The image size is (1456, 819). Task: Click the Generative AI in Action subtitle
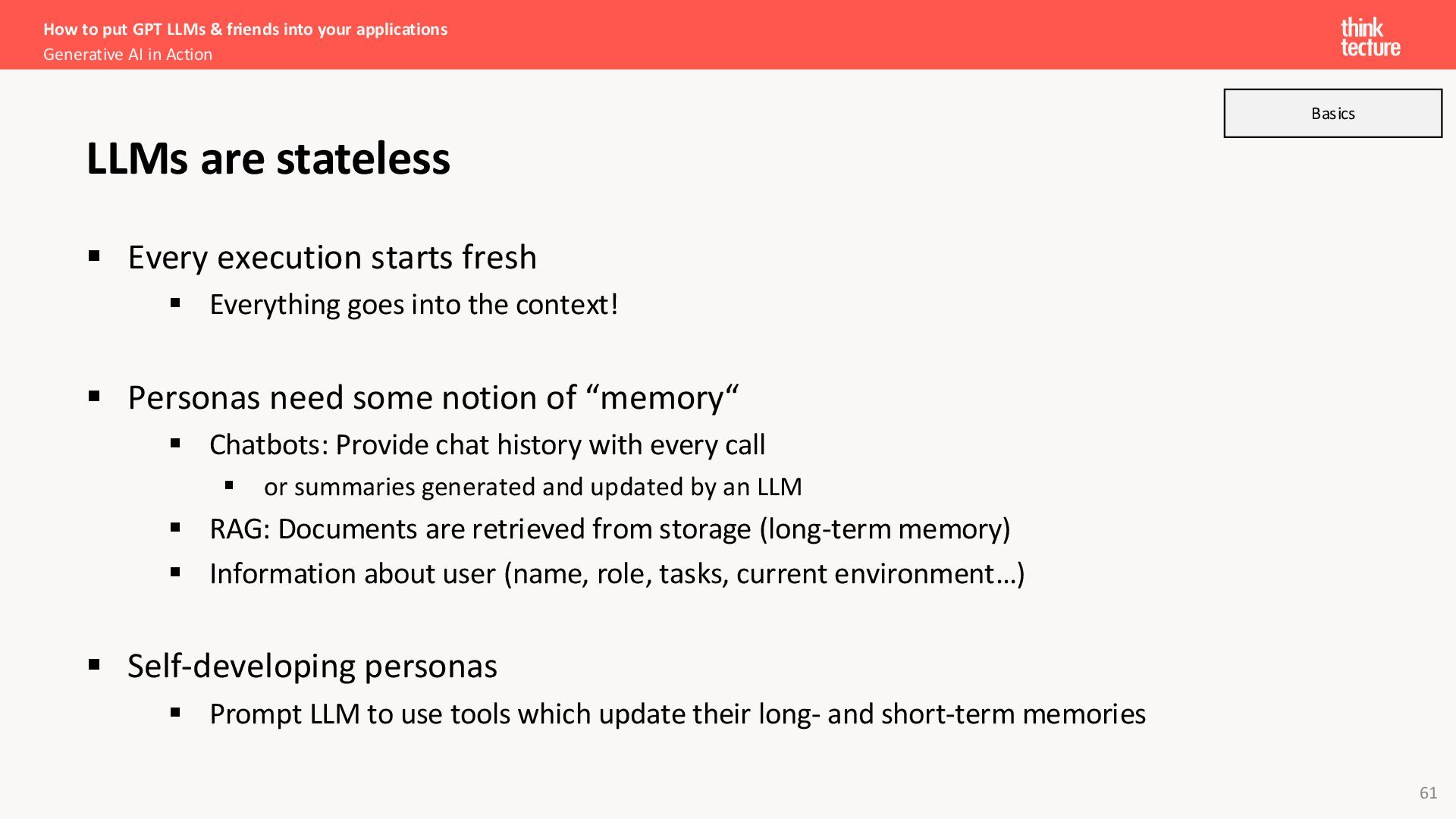(x=127, y=55)
